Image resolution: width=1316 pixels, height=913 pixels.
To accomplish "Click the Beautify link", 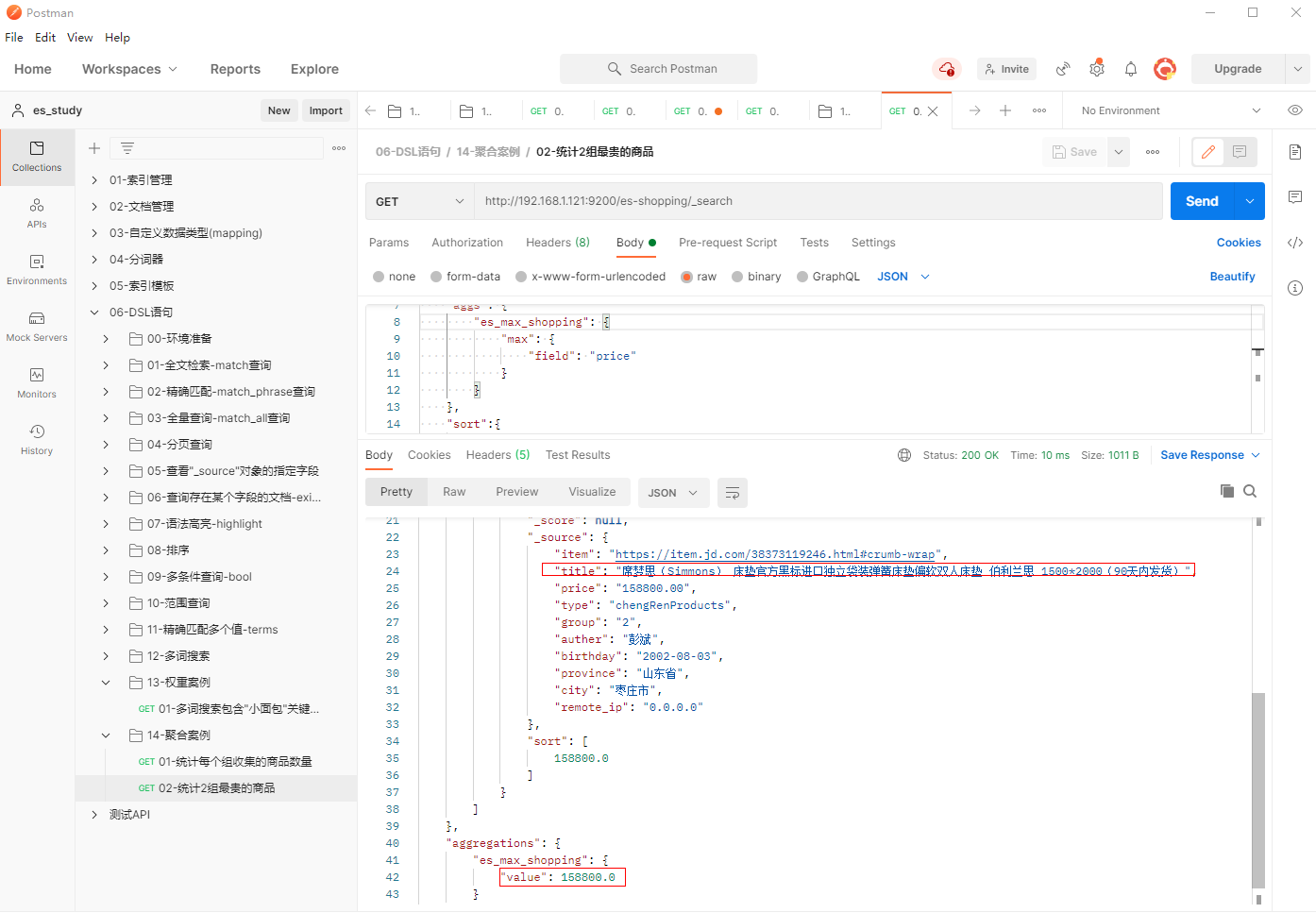I will [1232, 277].
